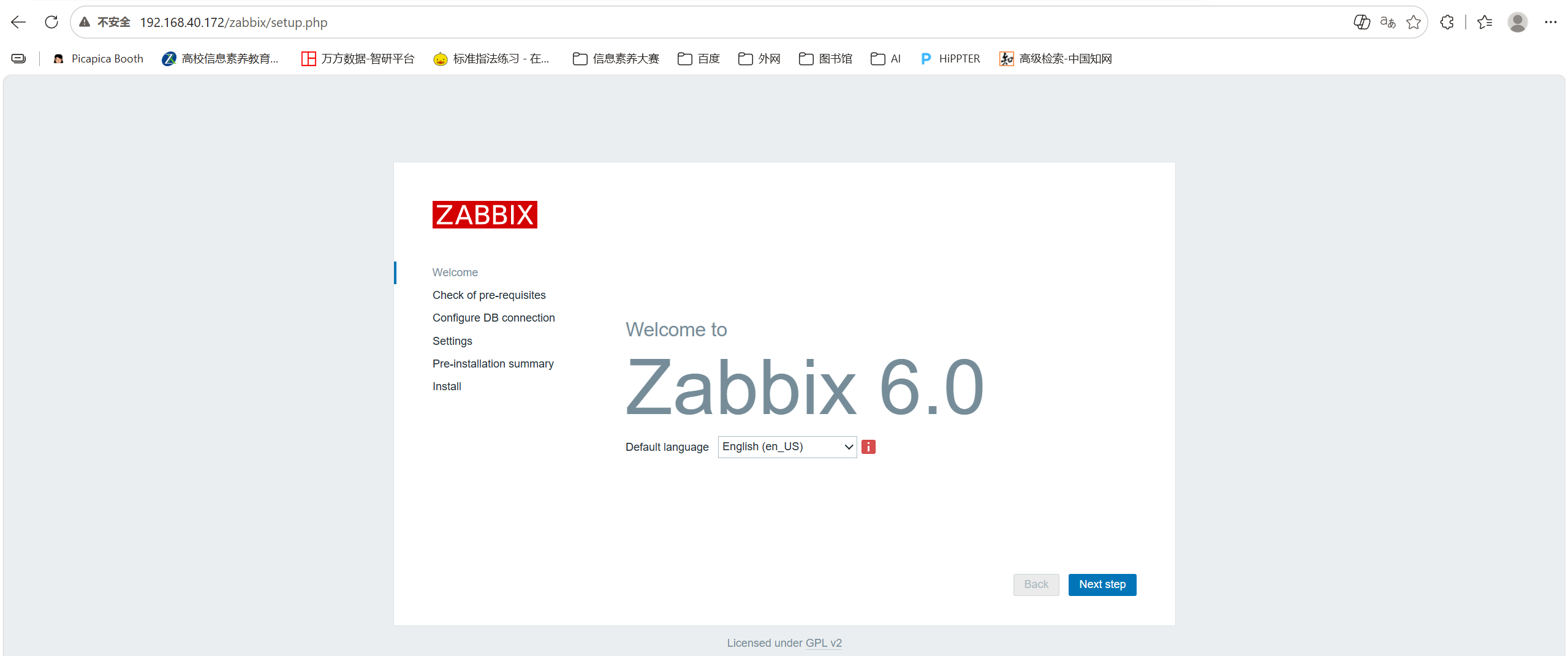Viewport: 1568px width, 656px height.
Task: Click the not-secure warning icon in address bar
Action: click(x=85, y=23)
